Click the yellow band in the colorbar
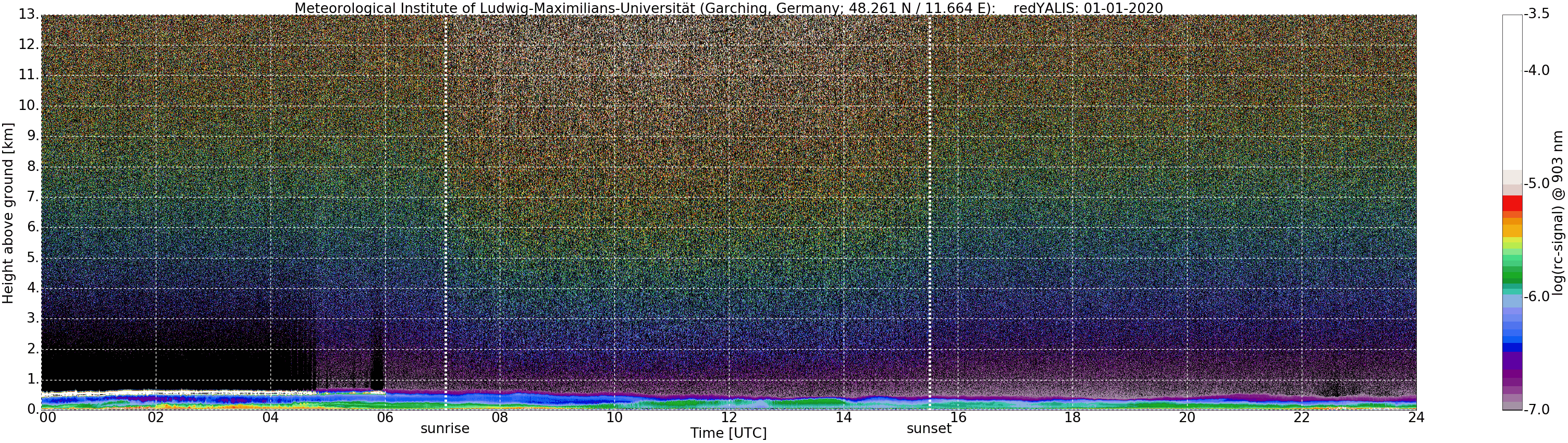Image resolution: width=1568 pixels, height=443 pixels. click(1512, 241)
